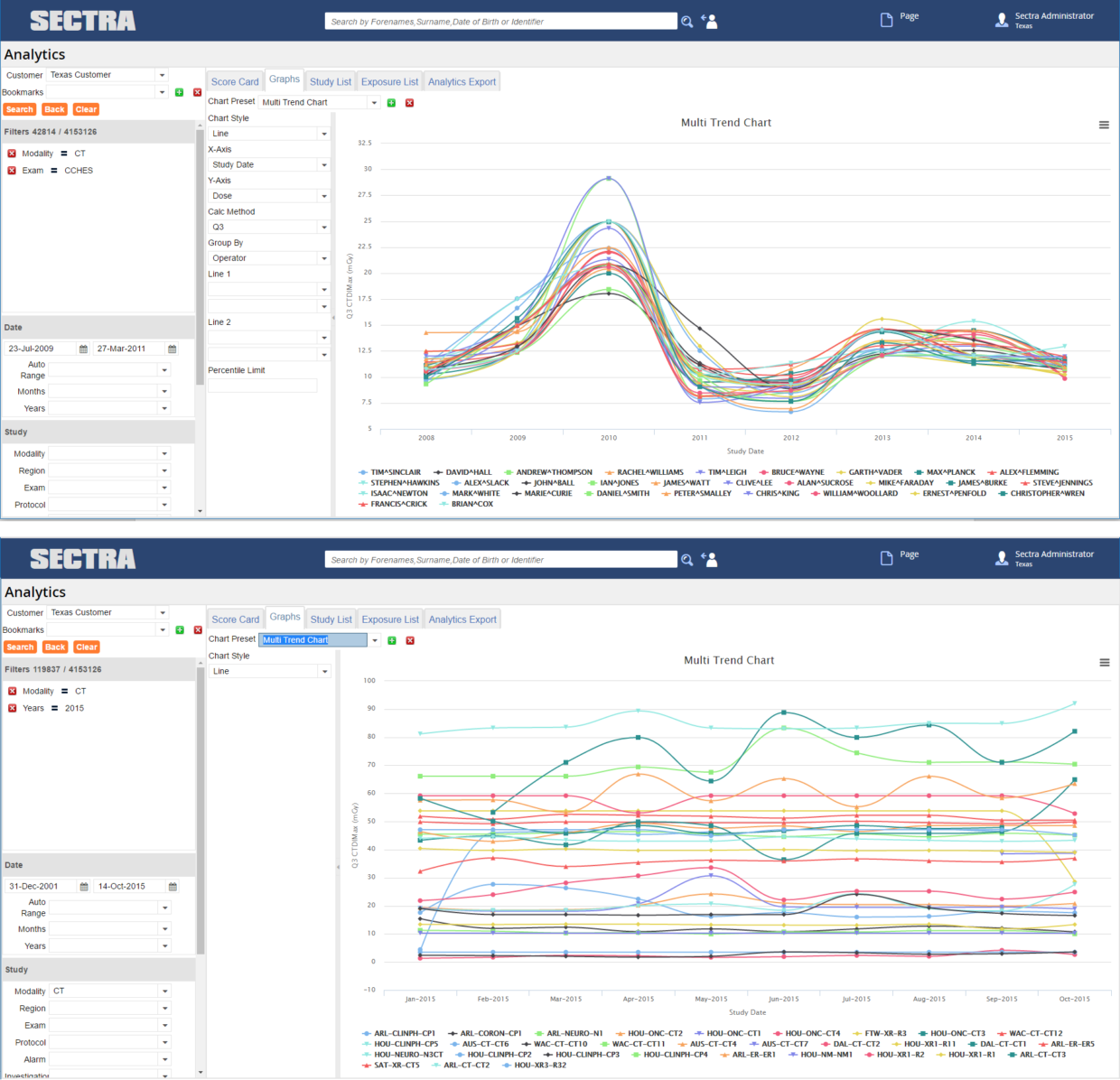Remove the Exam CCHES filter

click(12, 170)
